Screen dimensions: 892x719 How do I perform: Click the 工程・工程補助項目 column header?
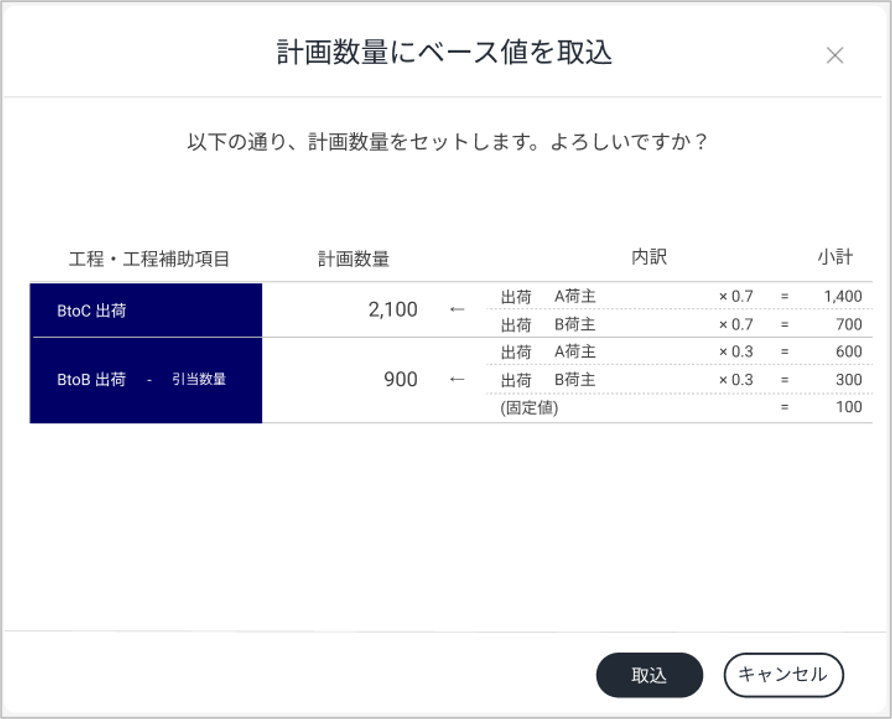click(x=149, y=259)
